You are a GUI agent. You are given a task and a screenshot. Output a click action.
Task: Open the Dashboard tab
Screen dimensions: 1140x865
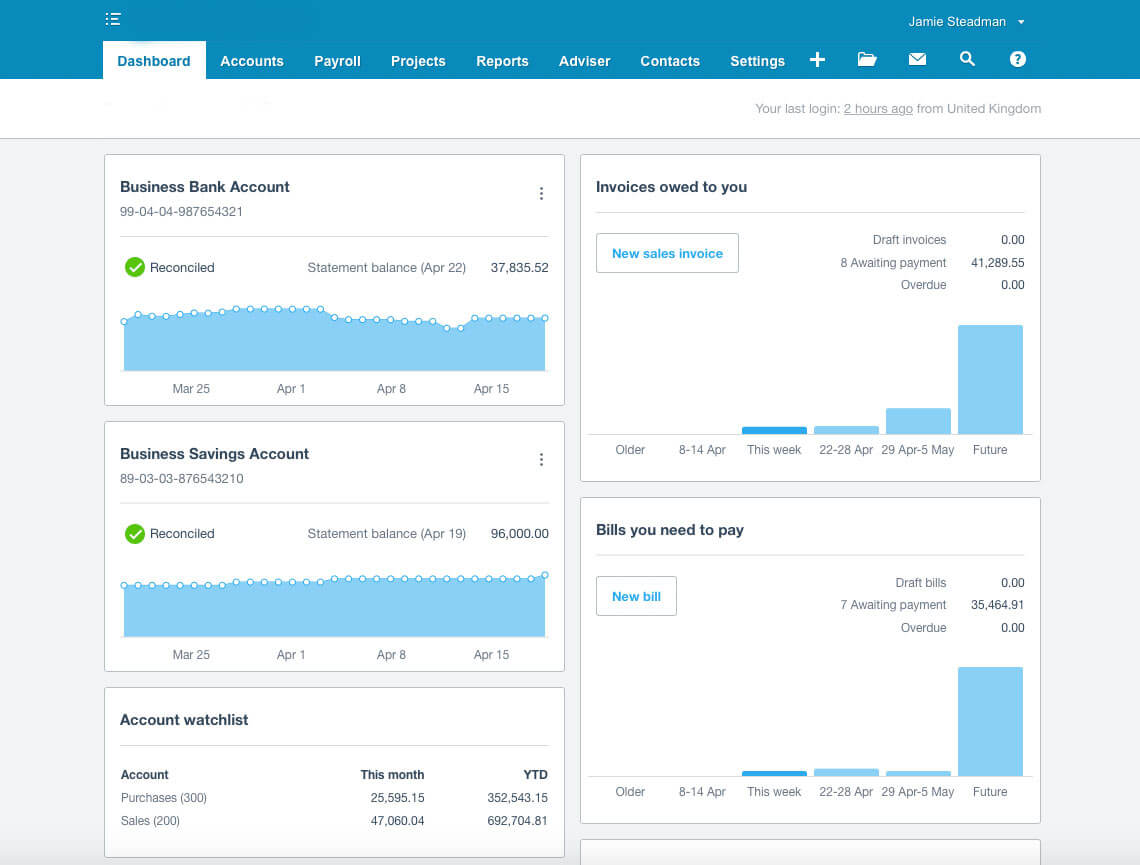click(x=154, y=60)
